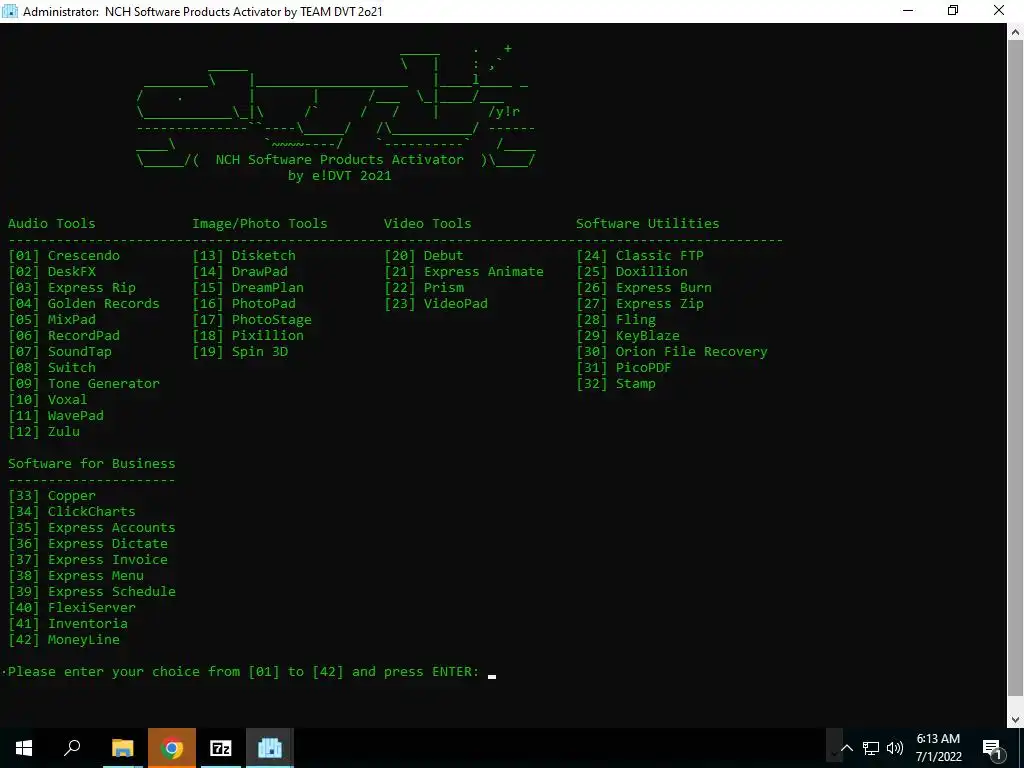Click the '[08] Switch' entry
This screenshot has width=1024, height=768.
pyautogui.click(x=52, y=368)
